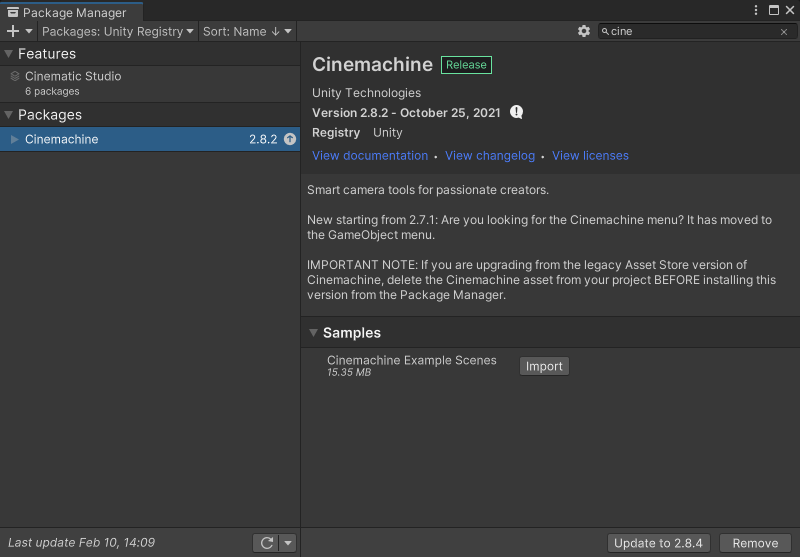Click the version info exclamation icon
The height and width of the screenshot is (557, 800).
(516, 112)
